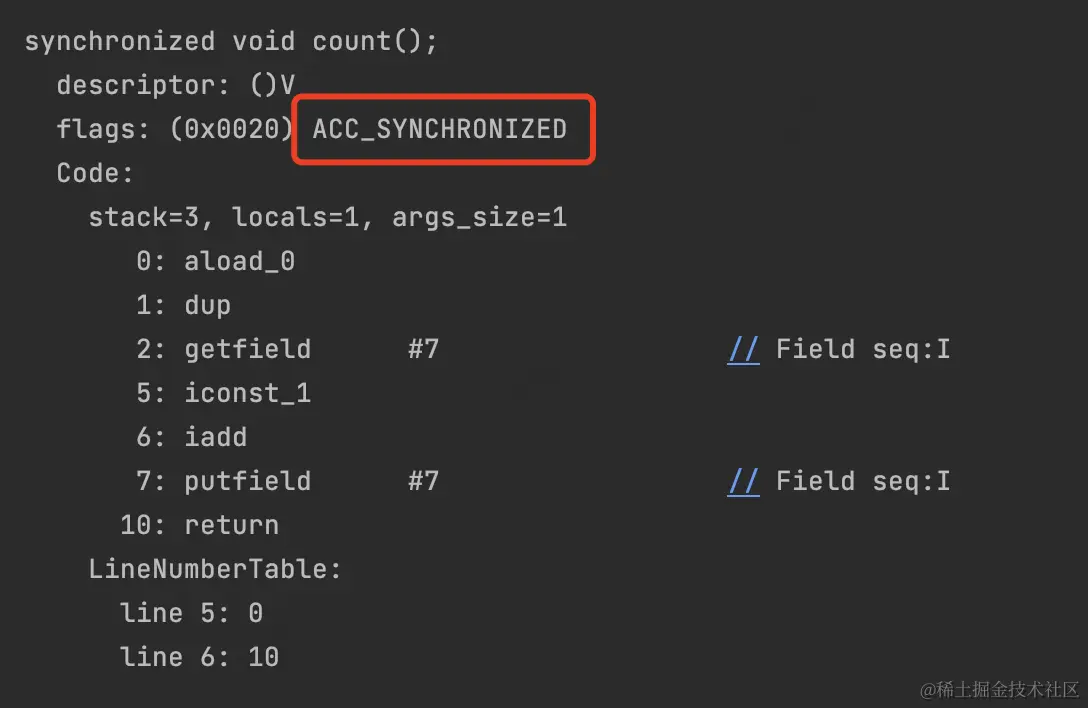Click the iconst_1 instruction
The height and width of the screenshot is (708, 1088).
[x=247, y=394]
